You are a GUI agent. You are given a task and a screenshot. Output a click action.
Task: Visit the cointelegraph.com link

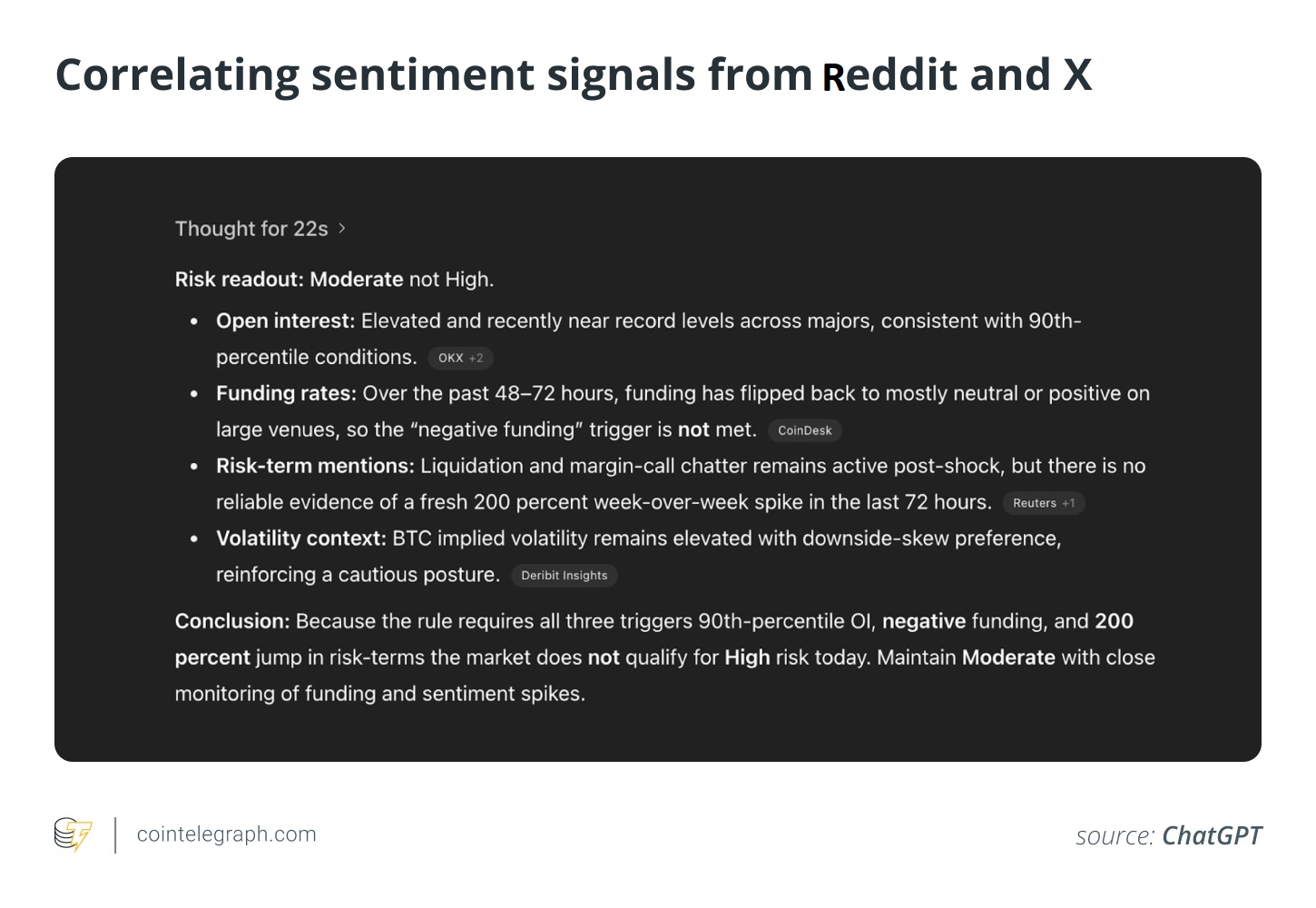[x=226, y=834]
